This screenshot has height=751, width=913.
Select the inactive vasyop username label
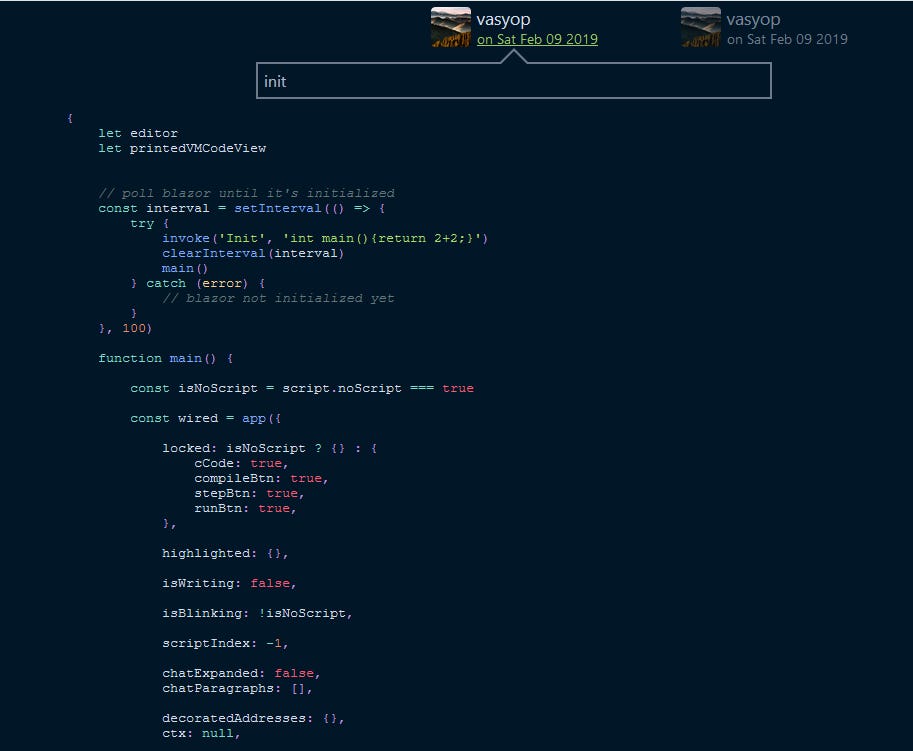pos(753,18)
